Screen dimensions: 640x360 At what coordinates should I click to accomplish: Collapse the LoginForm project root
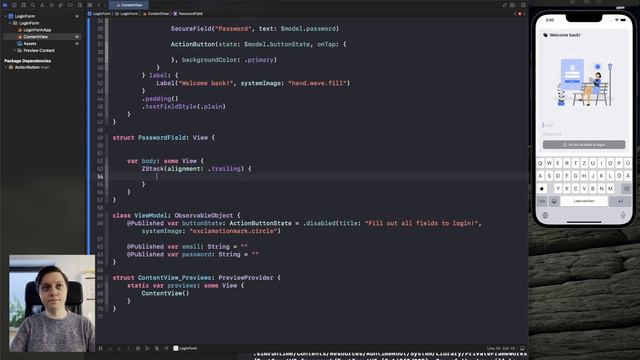pos(5,16)
